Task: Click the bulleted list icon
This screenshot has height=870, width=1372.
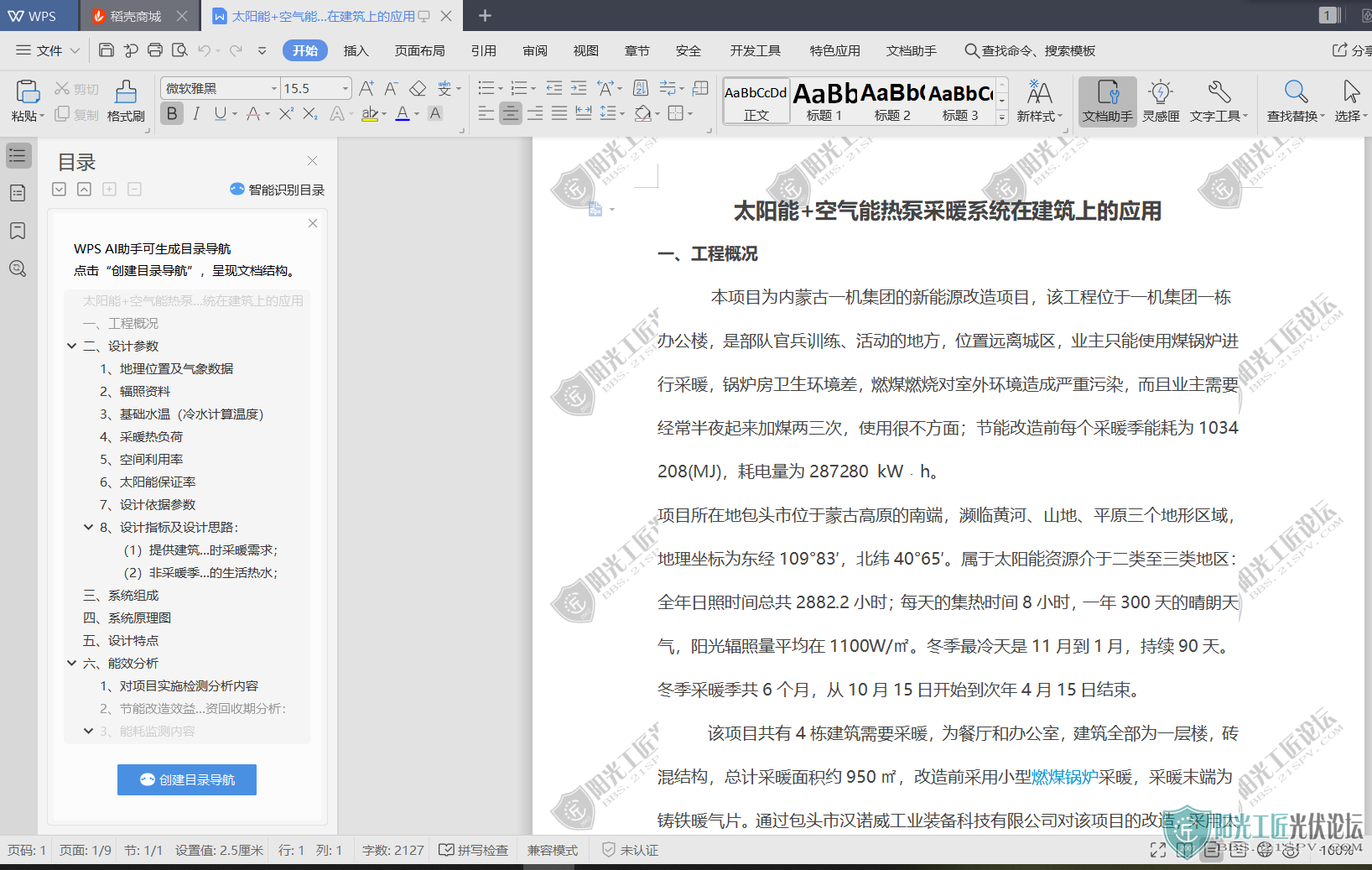Action: [486, 88]
